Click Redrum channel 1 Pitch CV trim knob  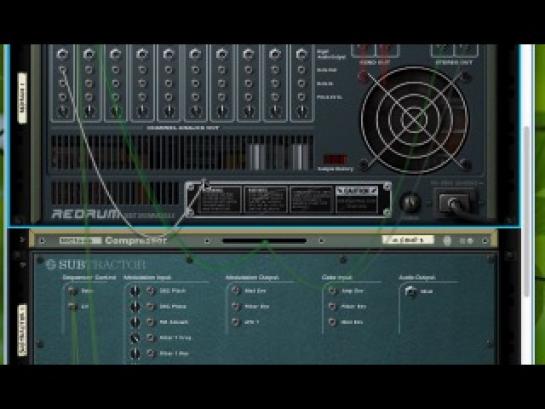(x=63, y=111)
